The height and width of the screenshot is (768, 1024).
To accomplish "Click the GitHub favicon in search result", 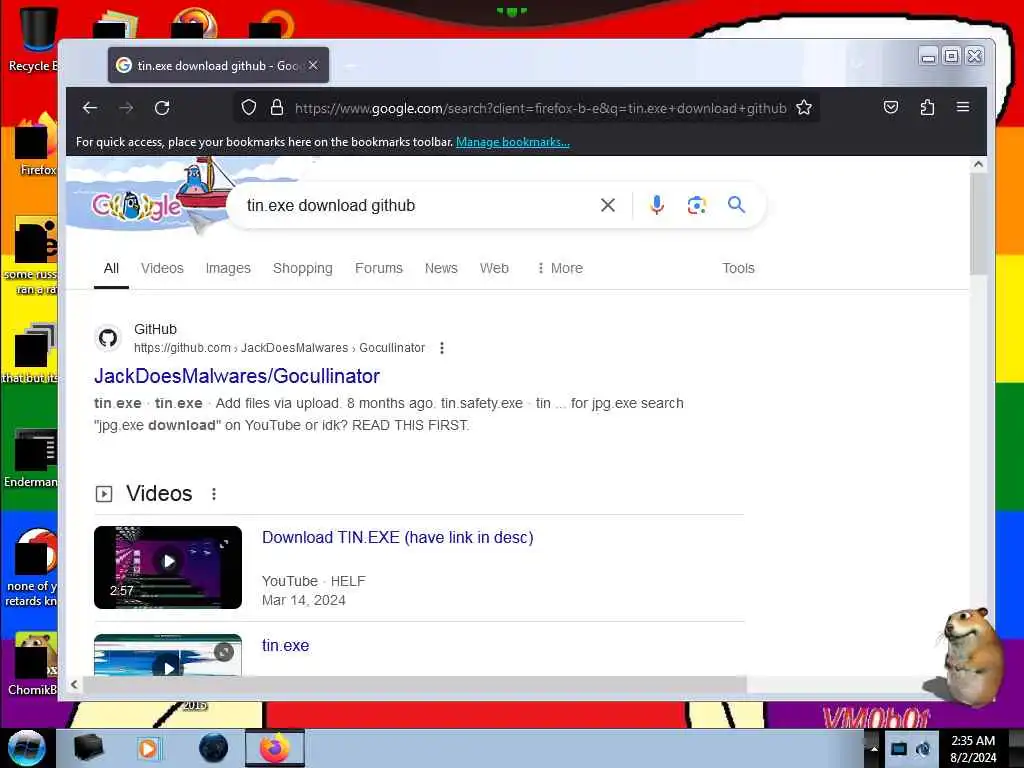I will pyautogui.click(x=108, y=338).
